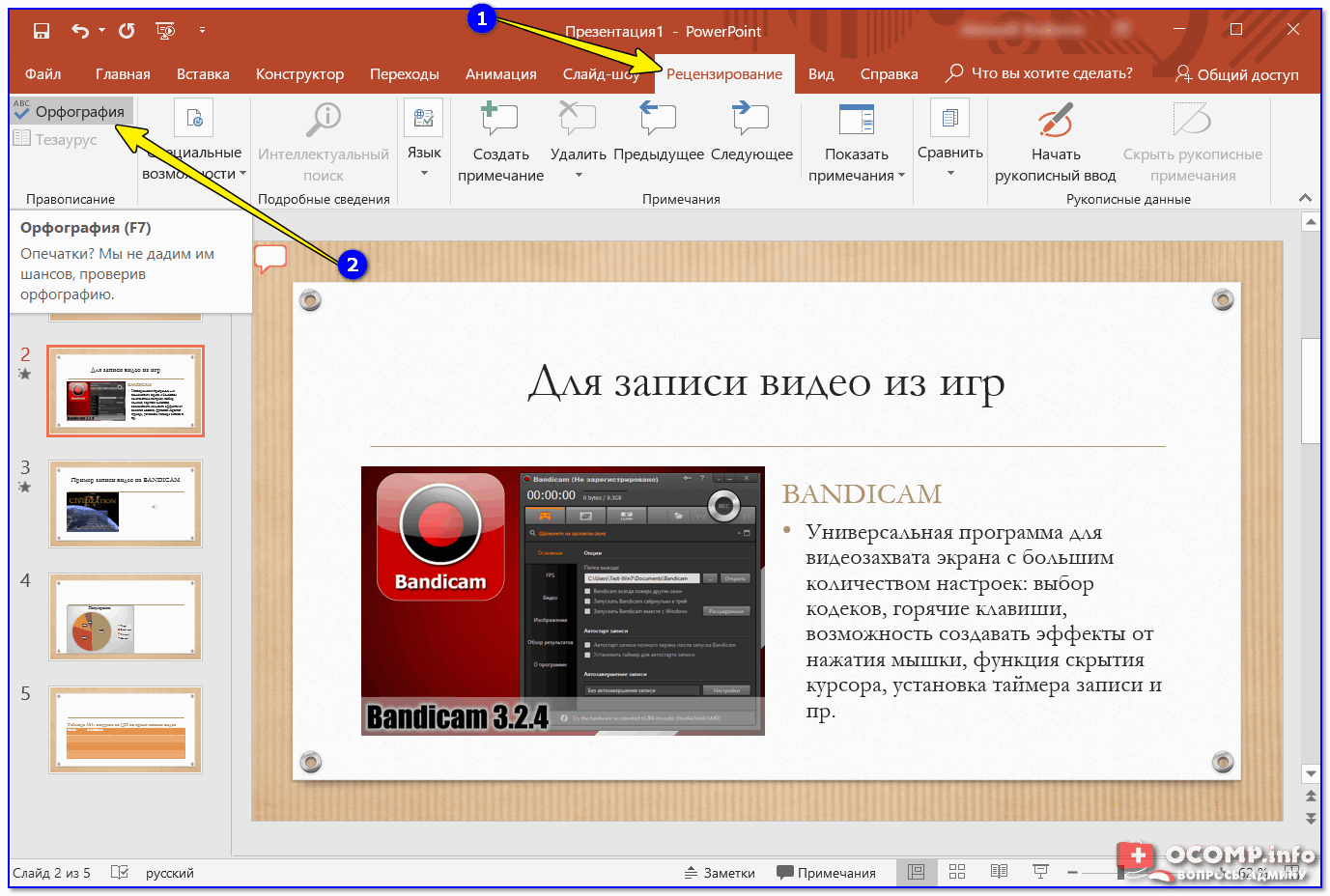The height and width of the screenshot is (896, 1330).
Task: Select slide 4 thumbnail with pie chart
Action: tap(126, 617)
